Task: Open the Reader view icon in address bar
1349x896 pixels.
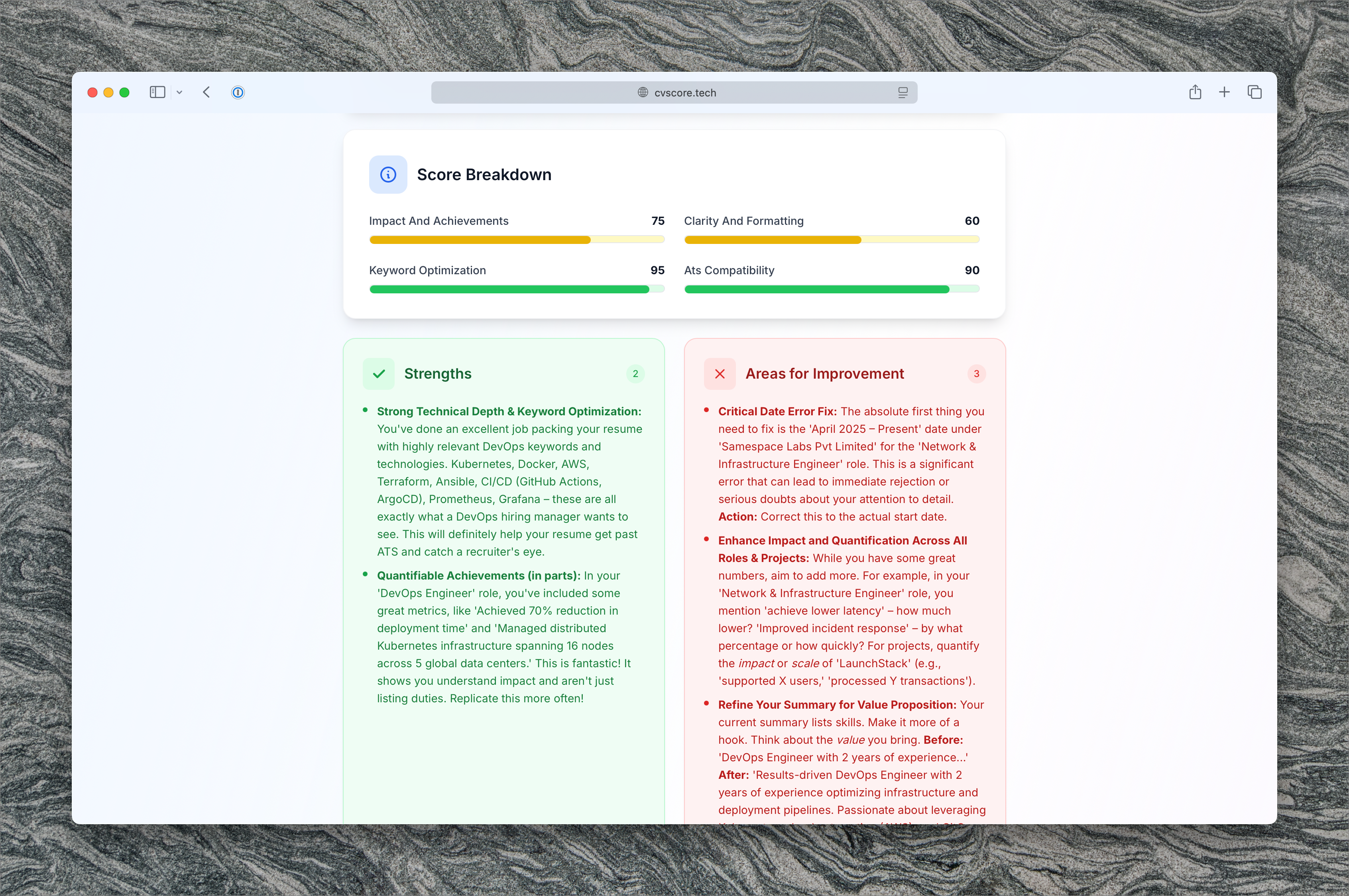Action: [903, 92]
